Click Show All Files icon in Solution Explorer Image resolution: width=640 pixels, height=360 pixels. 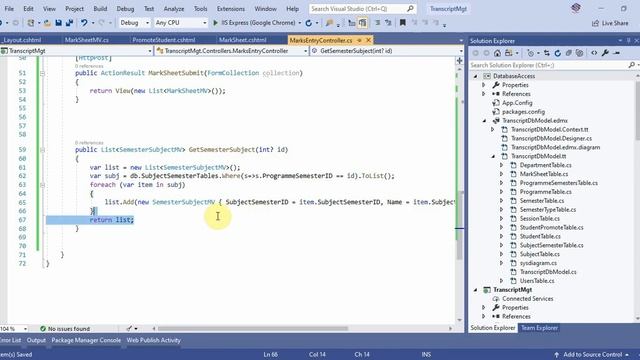tap(580, 53)
